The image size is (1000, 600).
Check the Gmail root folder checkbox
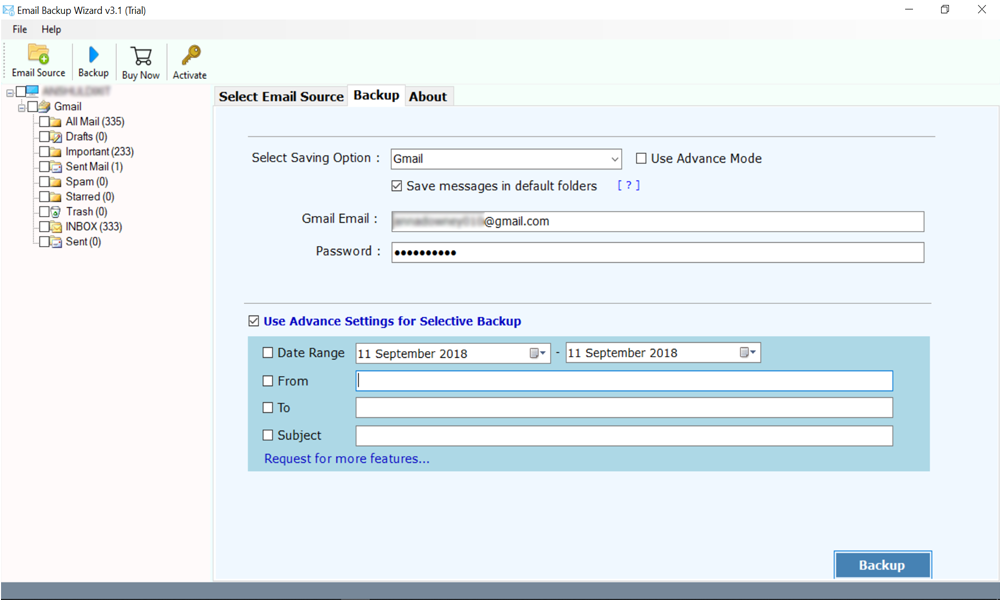[x=32, y=106]
